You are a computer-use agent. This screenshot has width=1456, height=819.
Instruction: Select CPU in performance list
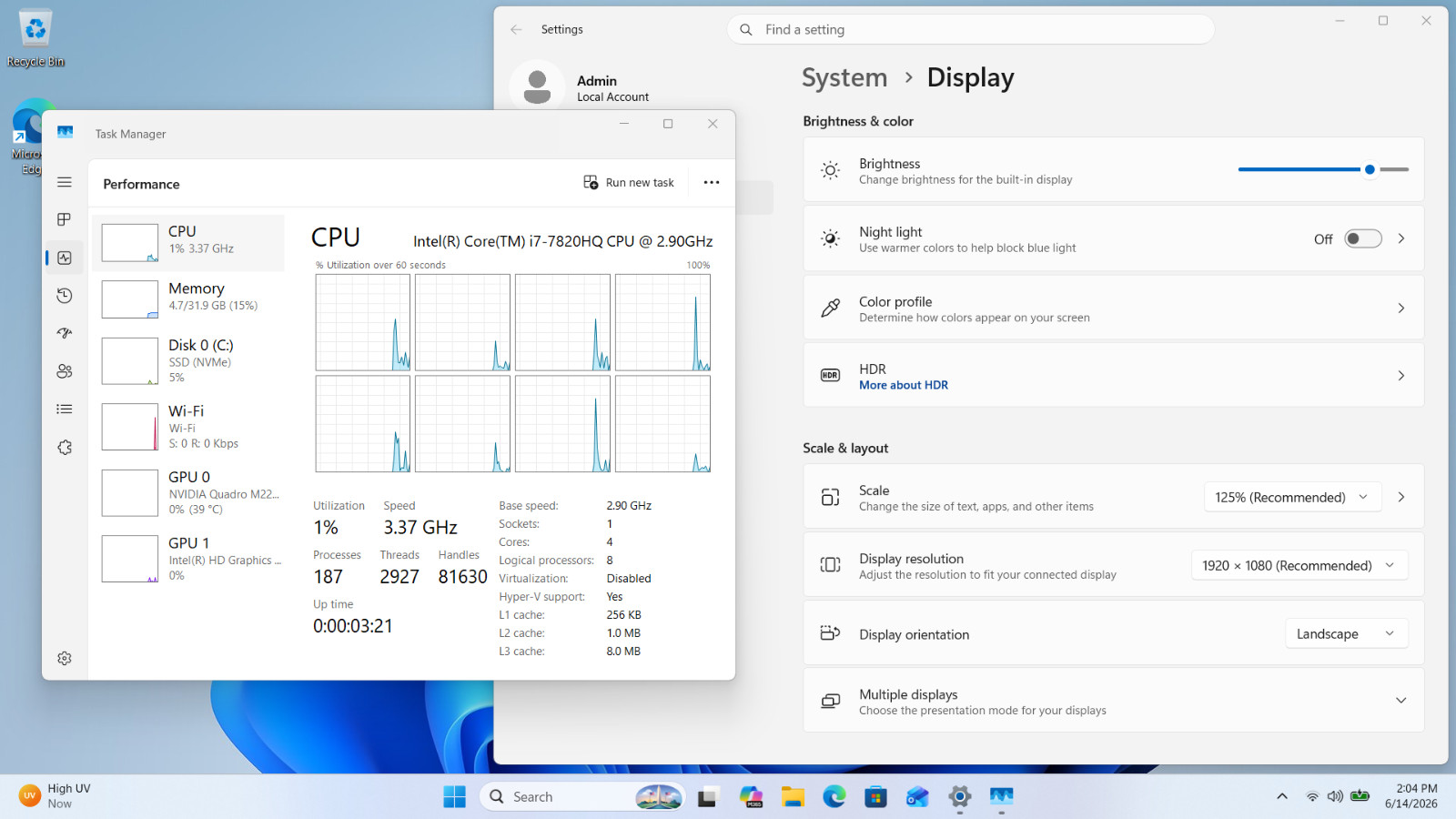(x=188, y=243)
